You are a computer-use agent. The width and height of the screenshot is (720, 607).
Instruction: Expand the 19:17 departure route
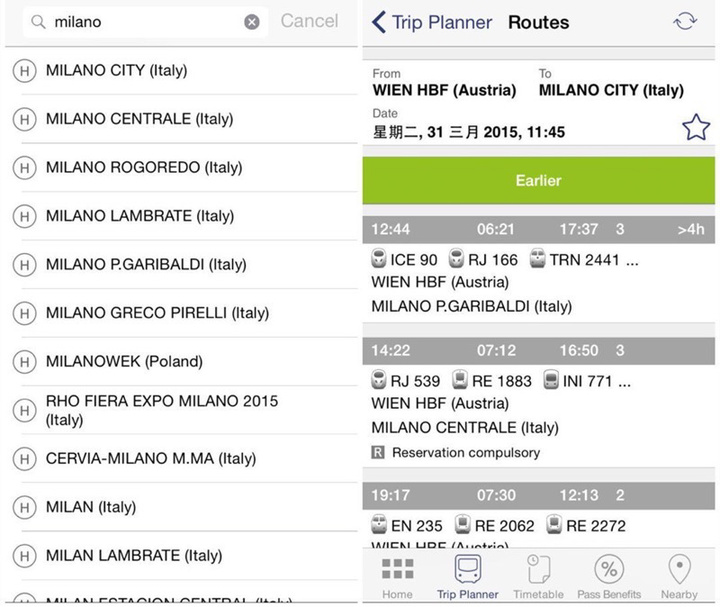538,497
